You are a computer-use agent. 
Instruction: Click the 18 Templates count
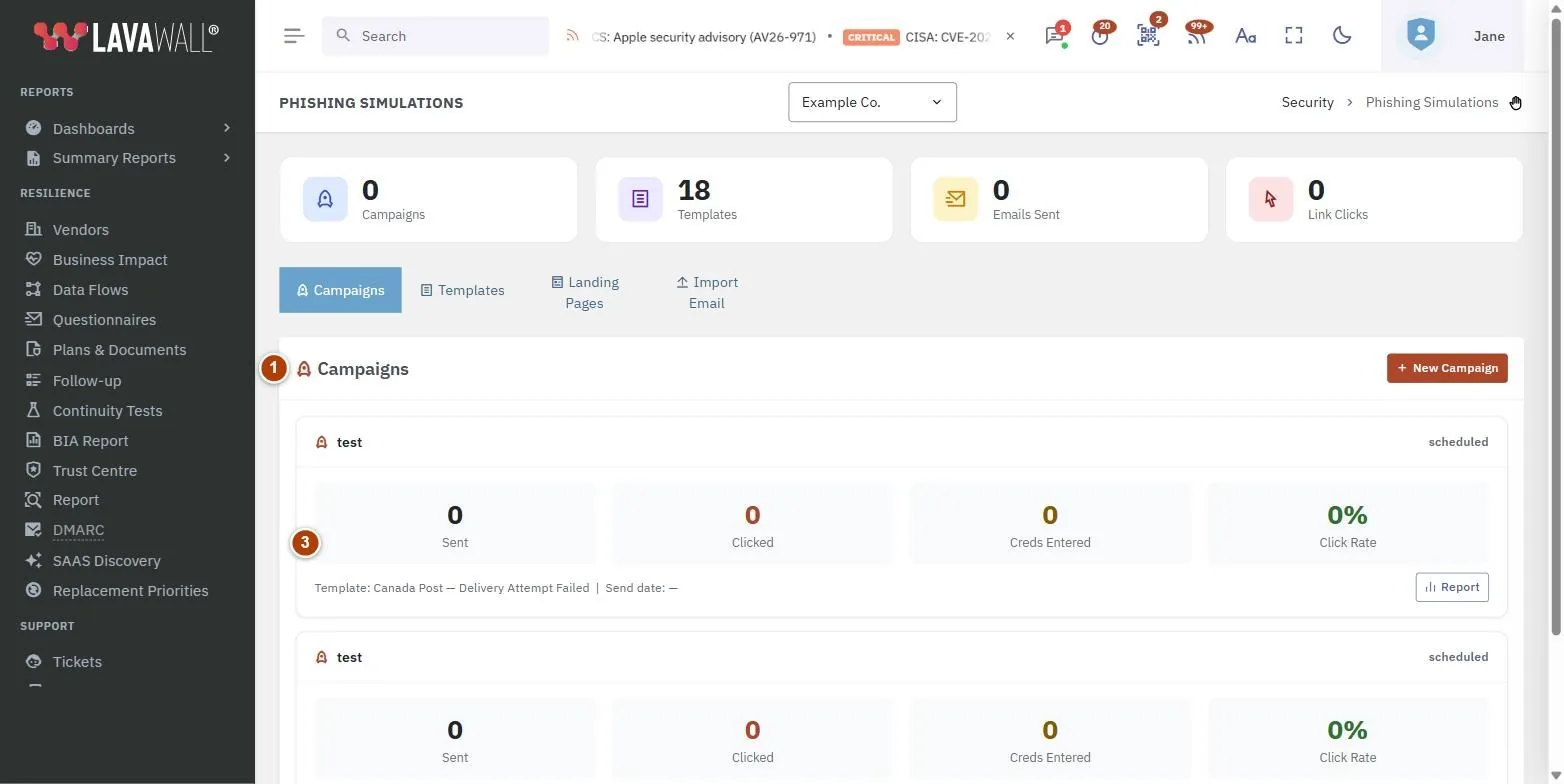click(x=694, y=190)
